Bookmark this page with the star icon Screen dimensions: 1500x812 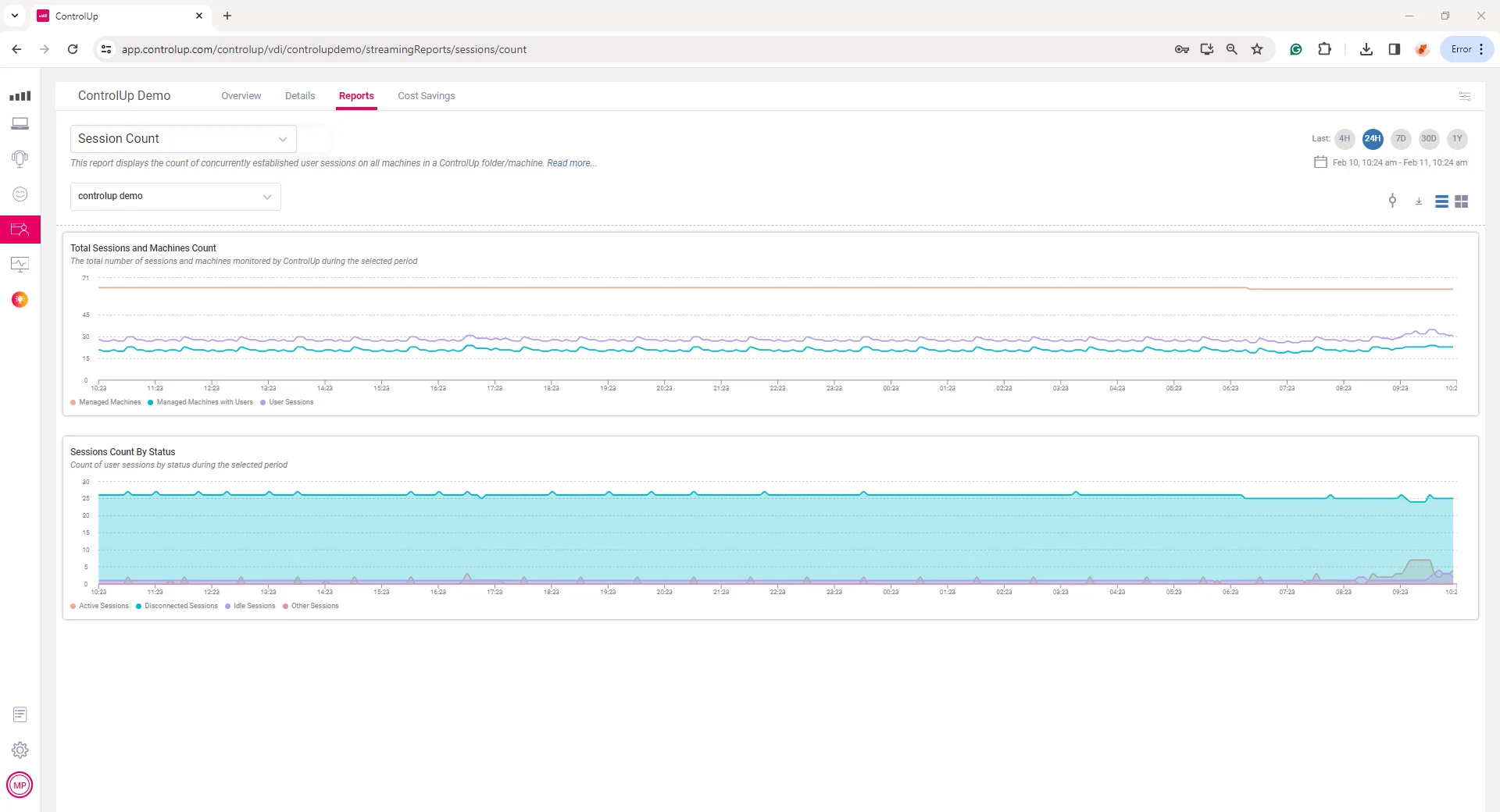click(x=1257, y=49)
